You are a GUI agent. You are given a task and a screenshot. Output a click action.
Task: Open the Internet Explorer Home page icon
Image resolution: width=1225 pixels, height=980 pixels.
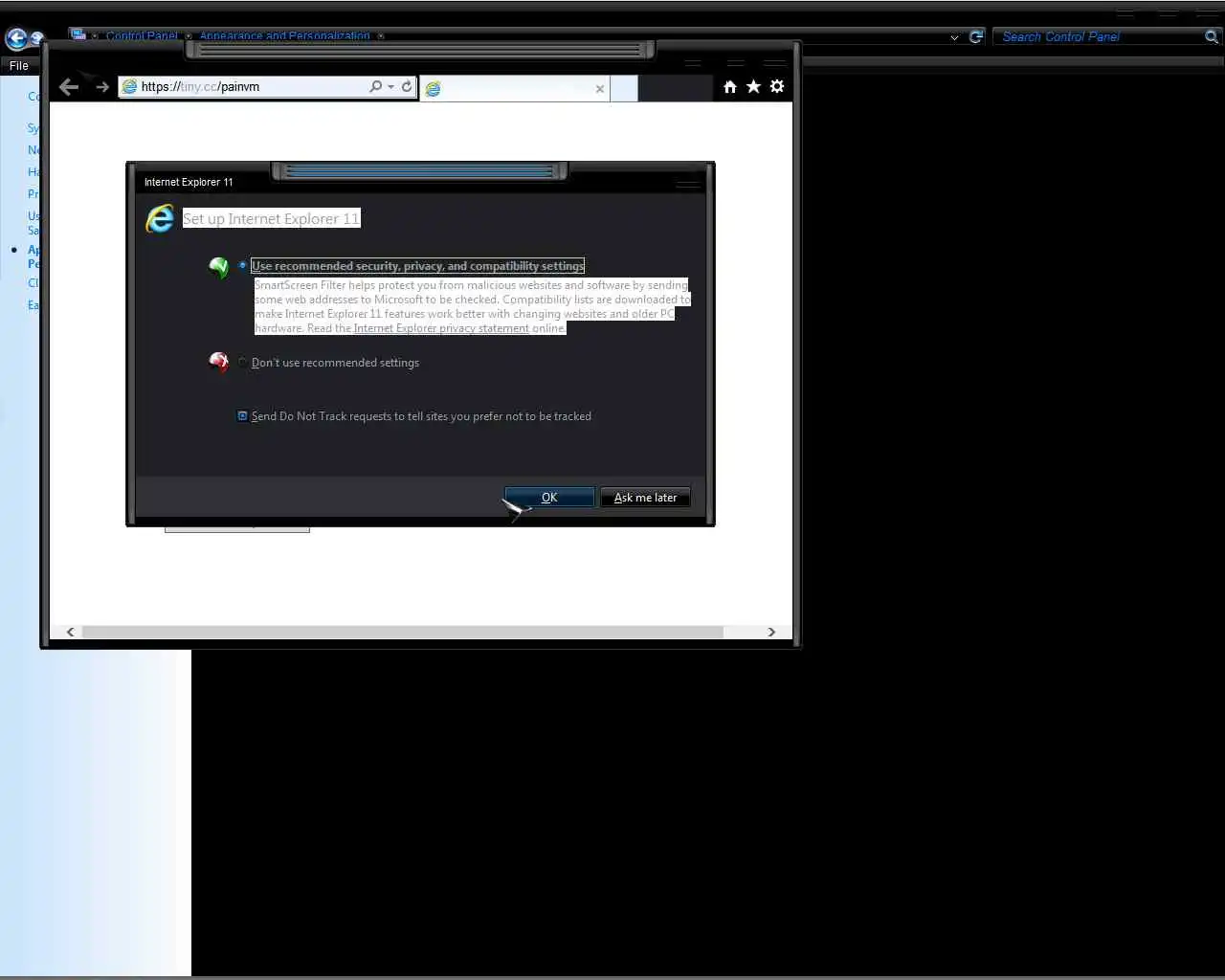[x=730, y=87]
